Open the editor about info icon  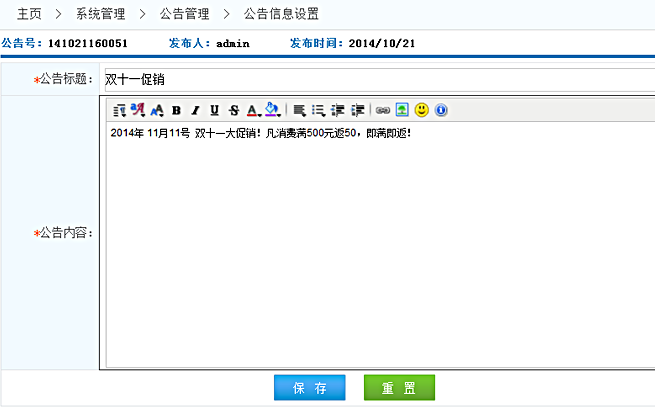pyautogui.click(x=441, y=110)
